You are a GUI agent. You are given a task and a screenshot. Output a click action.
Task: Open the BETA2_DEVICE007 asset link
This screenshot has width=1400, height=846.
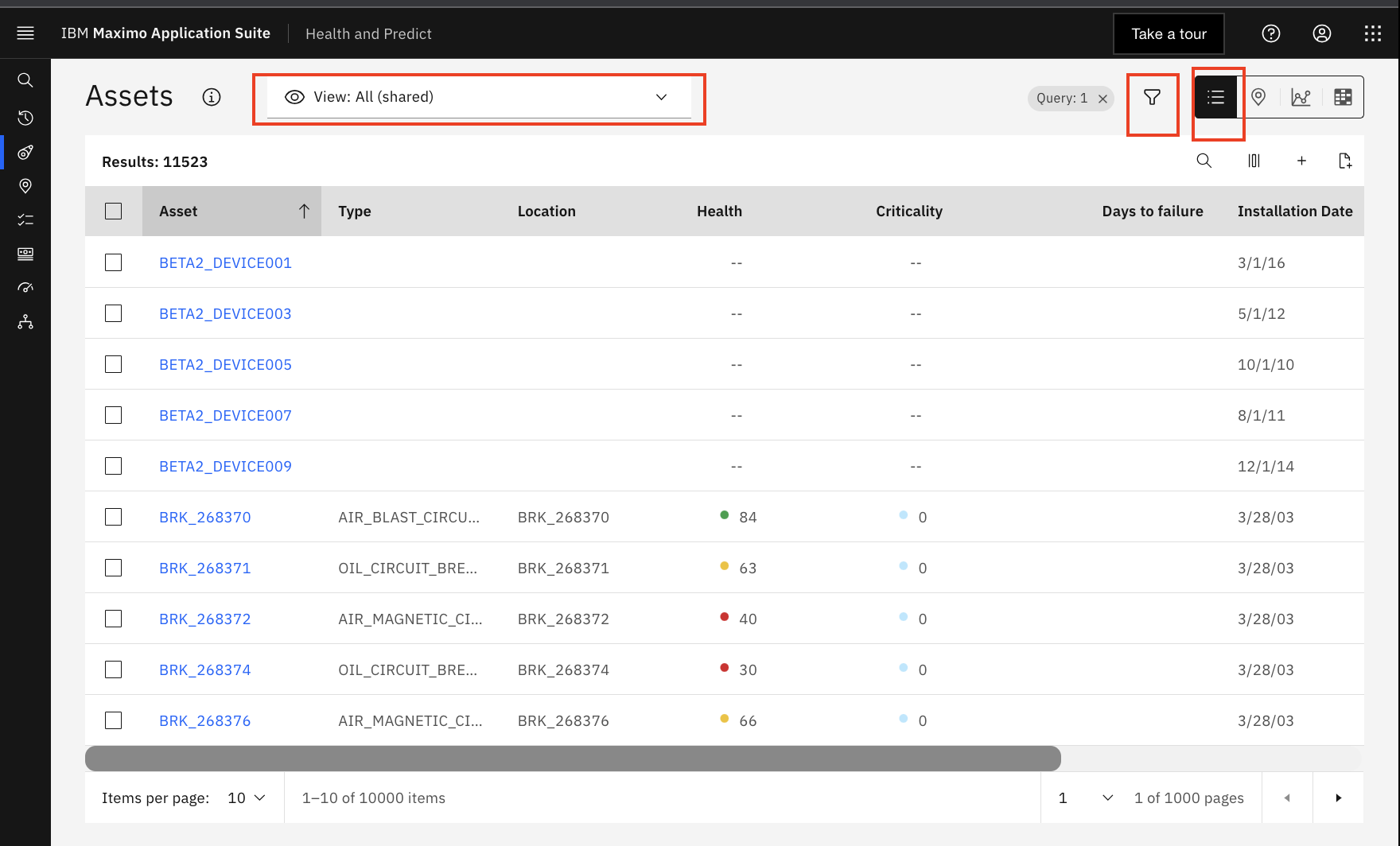(225, 415)
